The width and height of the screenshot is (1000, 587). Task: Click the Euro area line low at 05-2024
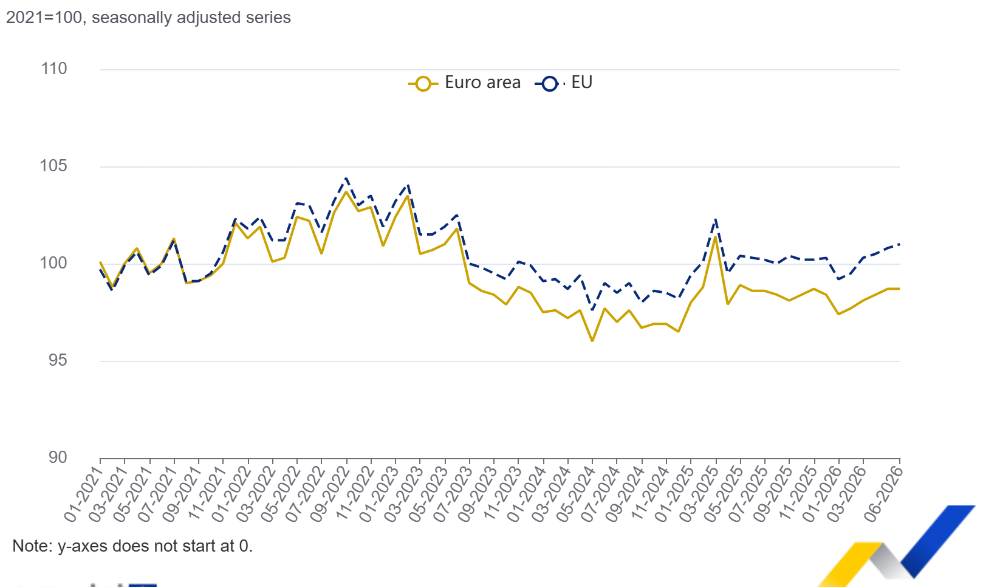coord(592,341)
